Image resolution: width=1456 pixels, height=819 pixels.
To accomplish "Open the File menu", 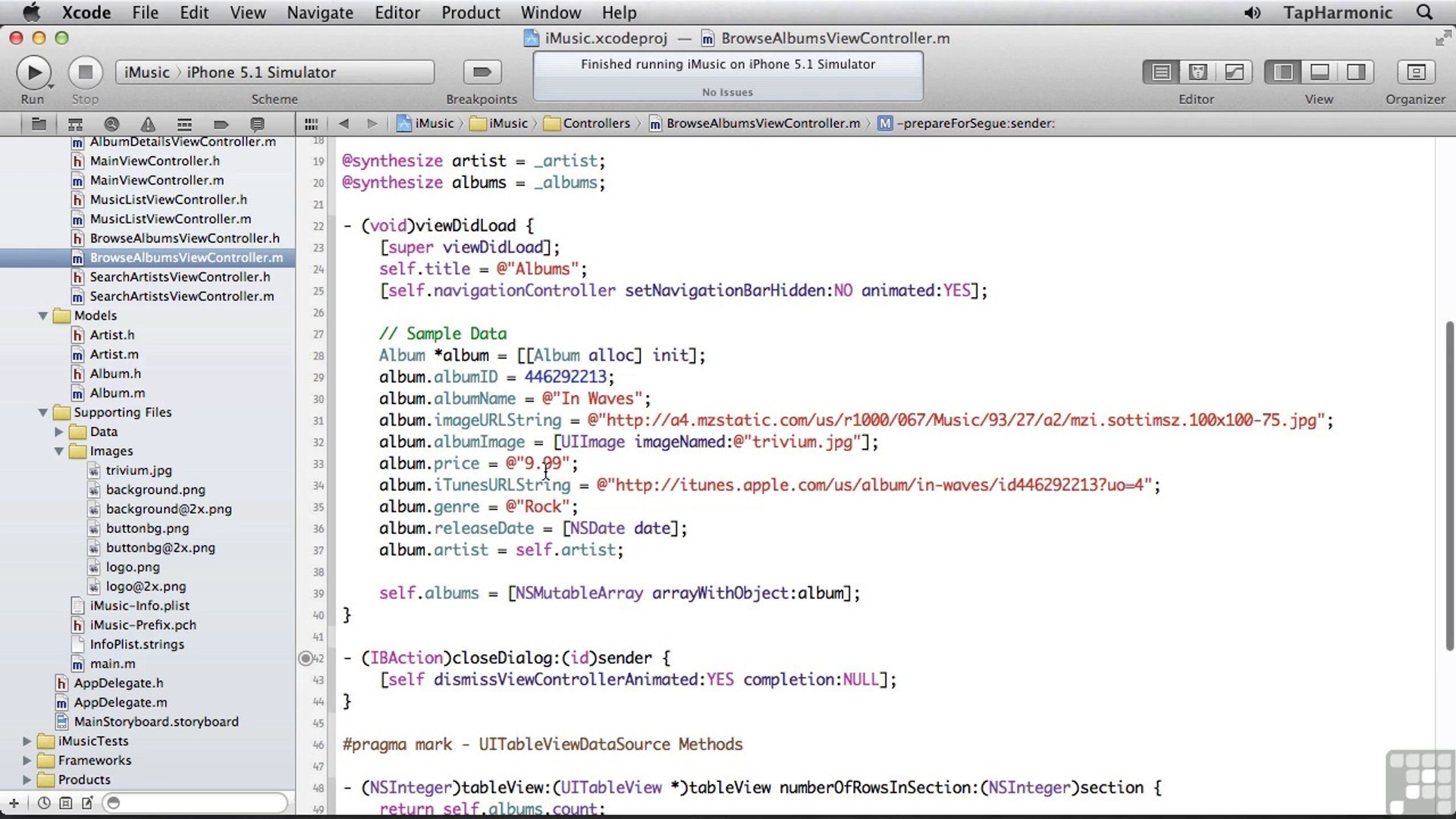I will (145, 13).
